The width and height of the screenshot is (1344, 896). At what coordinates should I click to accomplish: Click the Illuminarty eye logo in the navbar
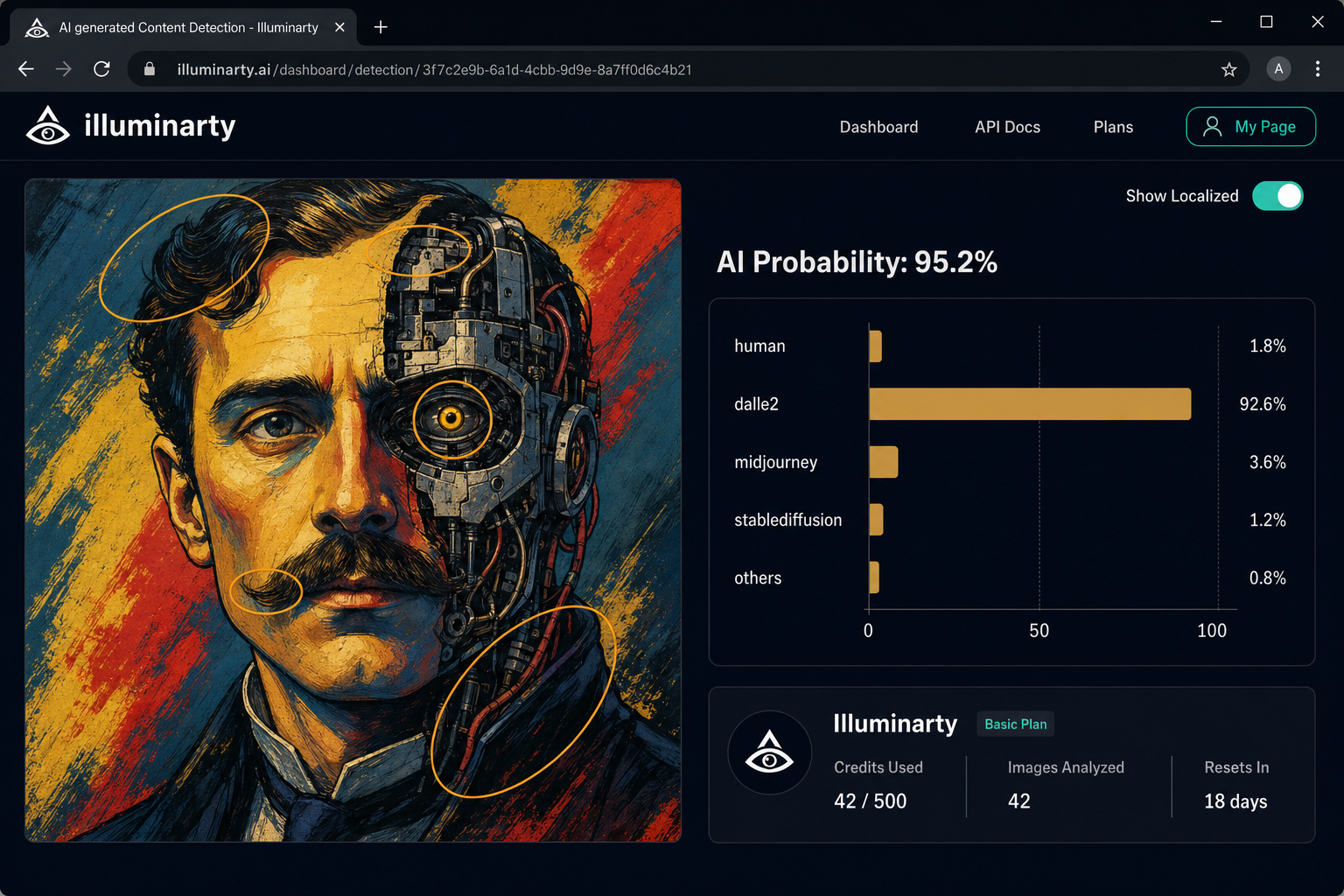click(47, 125)
